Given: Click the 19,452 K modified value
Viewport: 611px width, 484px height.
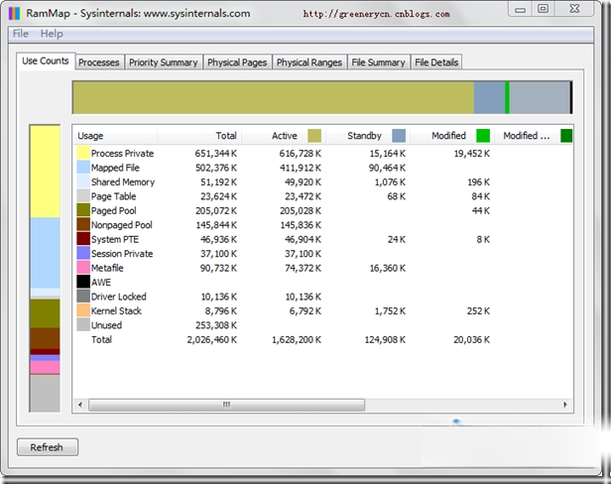Looking at the screenshot, I should point(471,154).
